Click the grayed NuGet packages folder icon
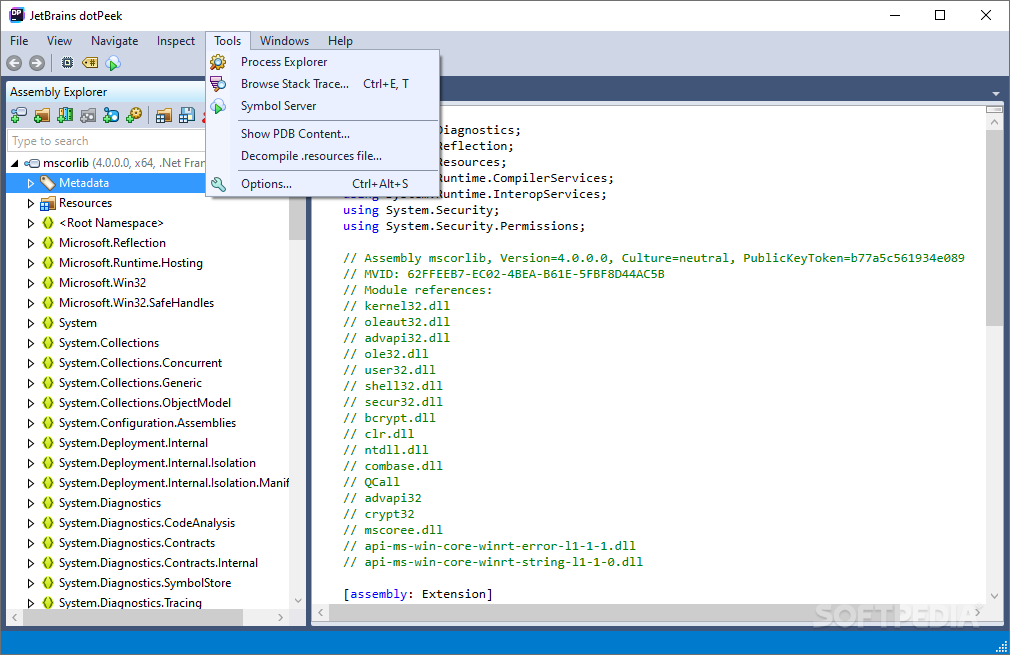This screenshot has height=655, width=1010. point(88,115)
